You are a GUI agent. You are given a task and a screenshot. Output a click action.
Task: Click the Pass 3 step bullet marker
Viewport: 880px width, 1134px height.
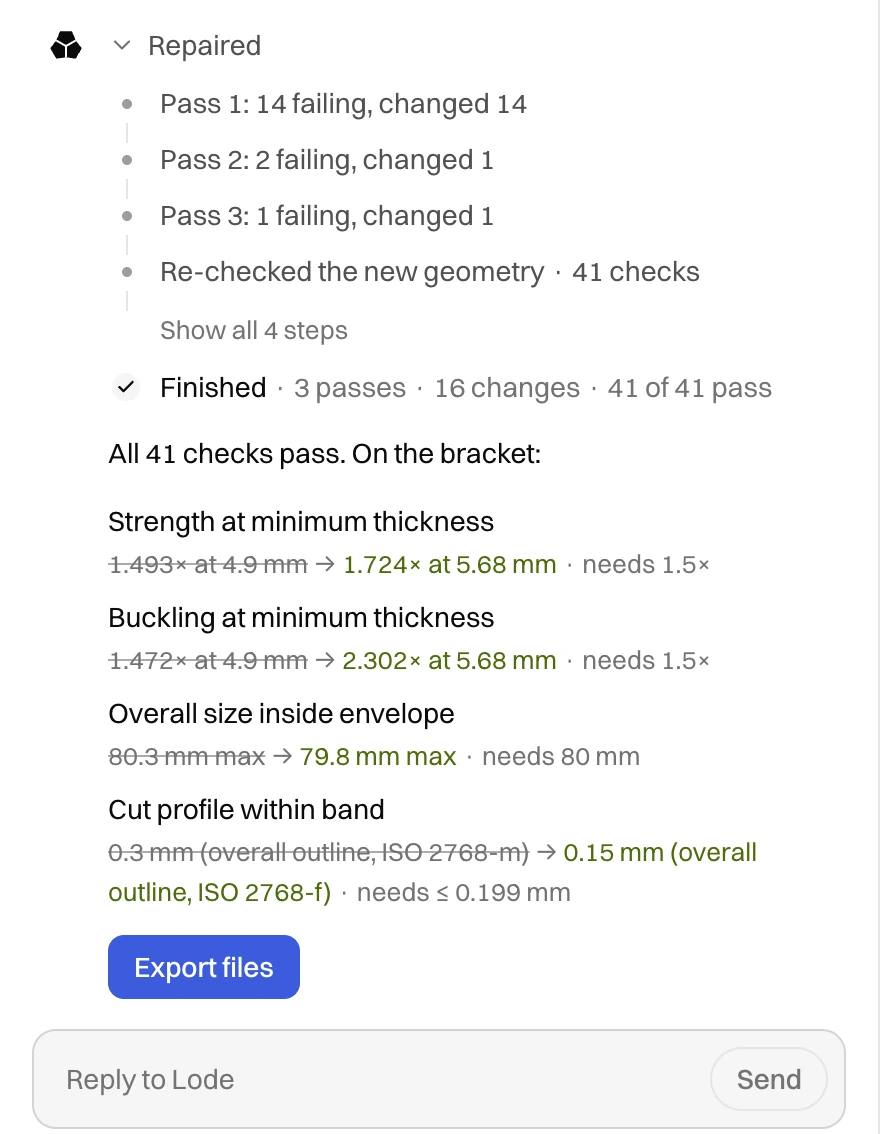(x=127, y=216)
